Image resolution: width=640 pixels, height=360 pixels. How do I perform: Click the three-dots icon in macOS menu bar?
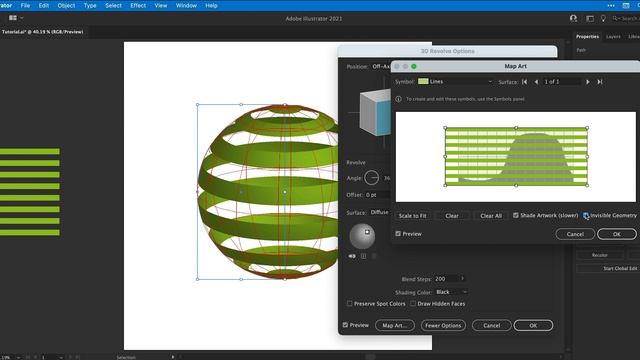[x=611, y=6]
